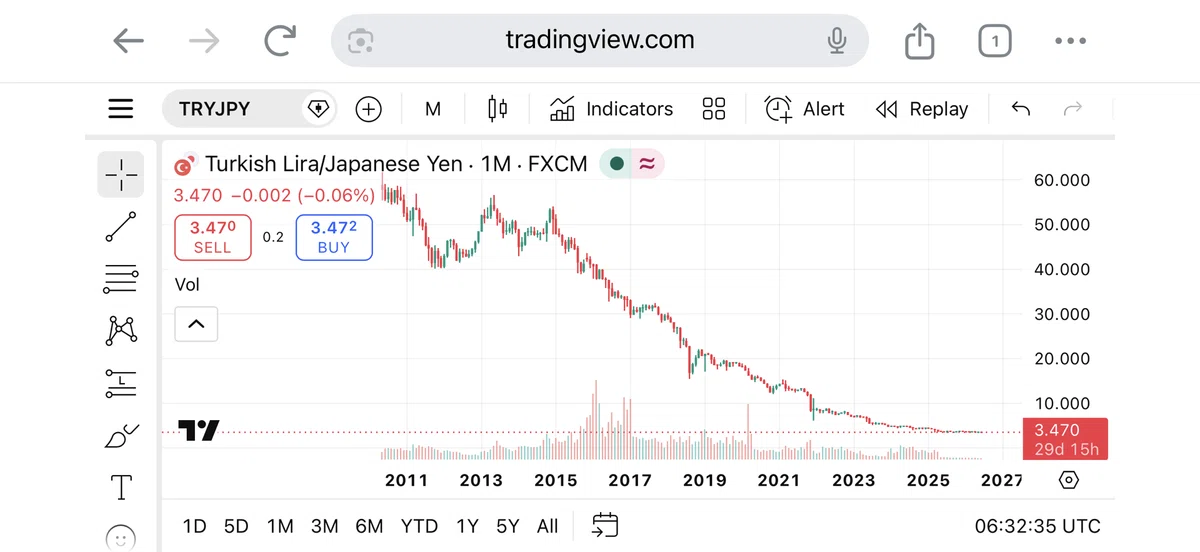Screen dimensions: 1200x552
Task: Open the layout setup grid icon
Action: (714, 109)
